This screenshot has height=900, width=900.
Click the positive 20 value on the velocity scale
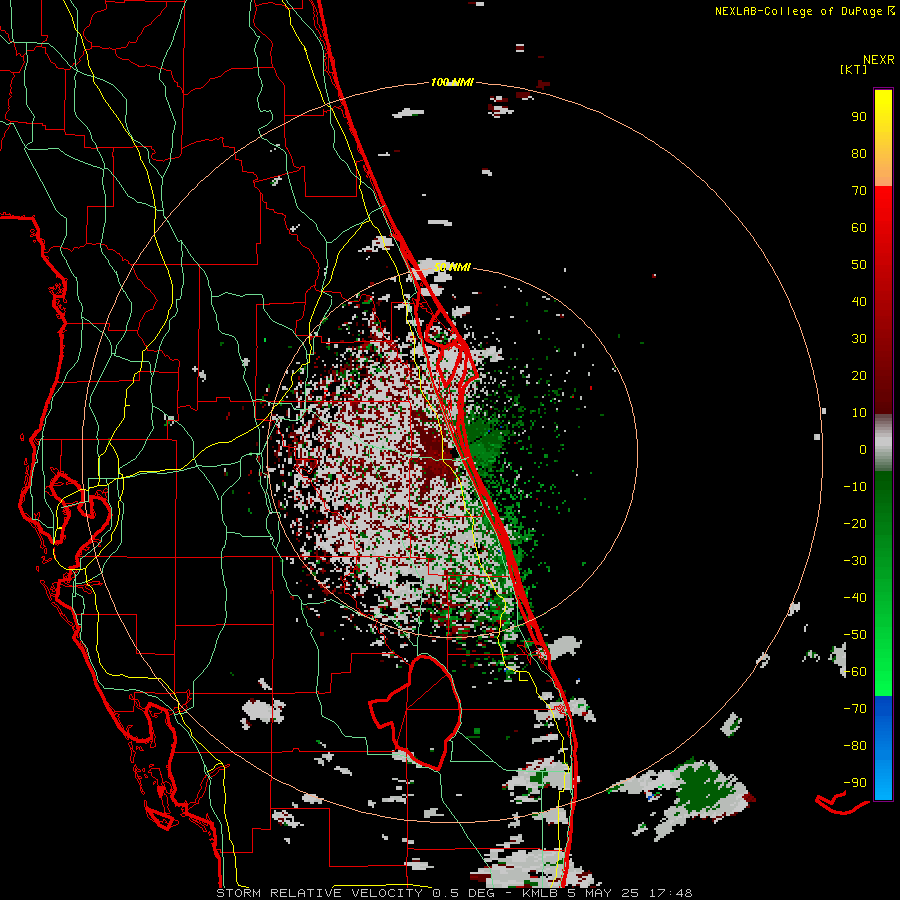[859, 375]
